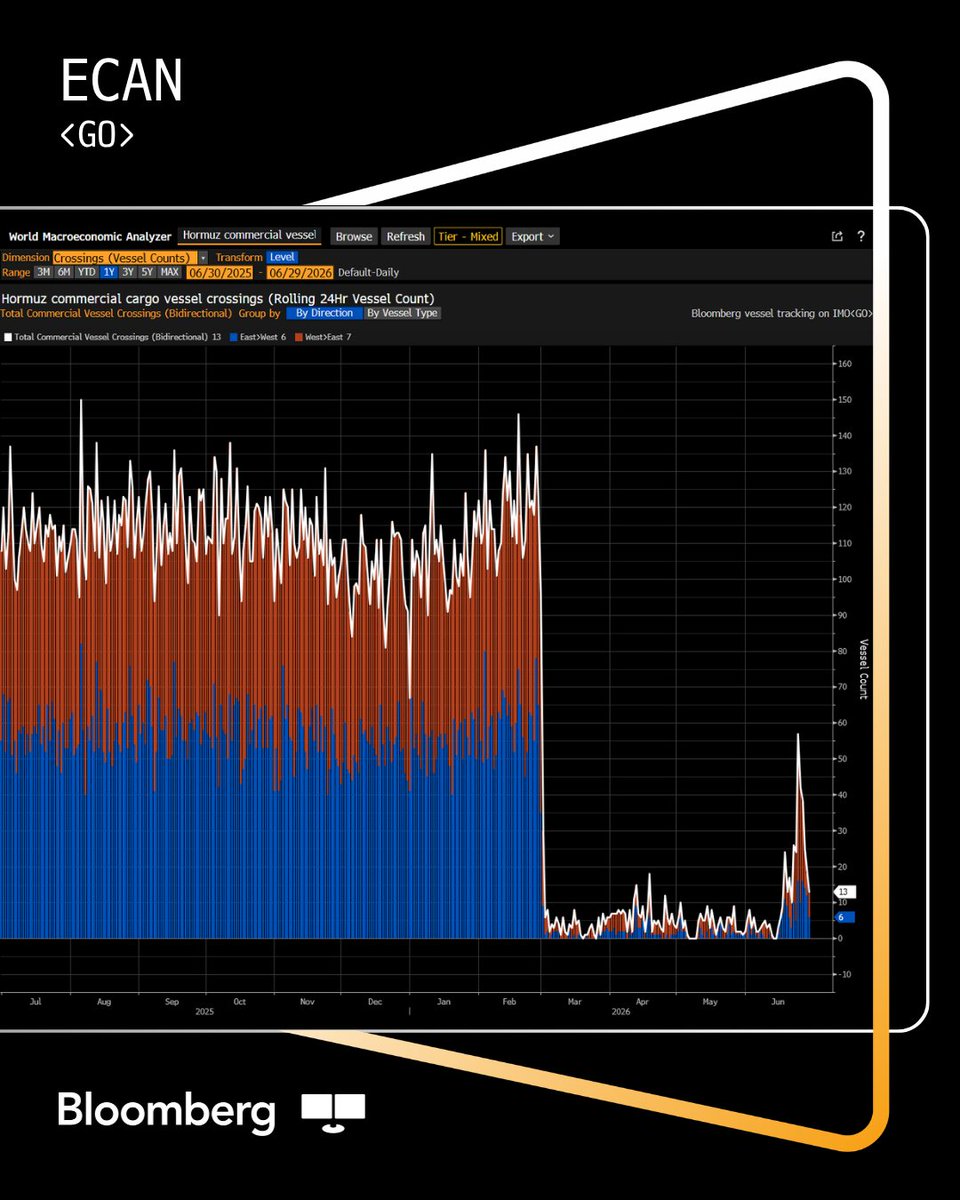Click the Refresh button
Image resolution: width=960 pixels, height=1200 pixels.
(x=406, y=237)
